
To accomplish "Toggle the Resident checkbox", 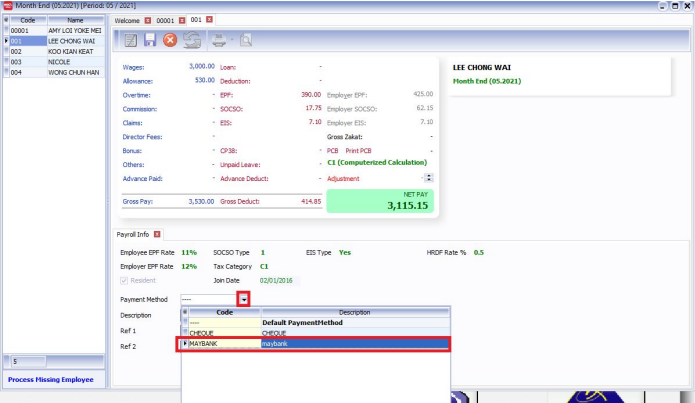I will point(125,281).
